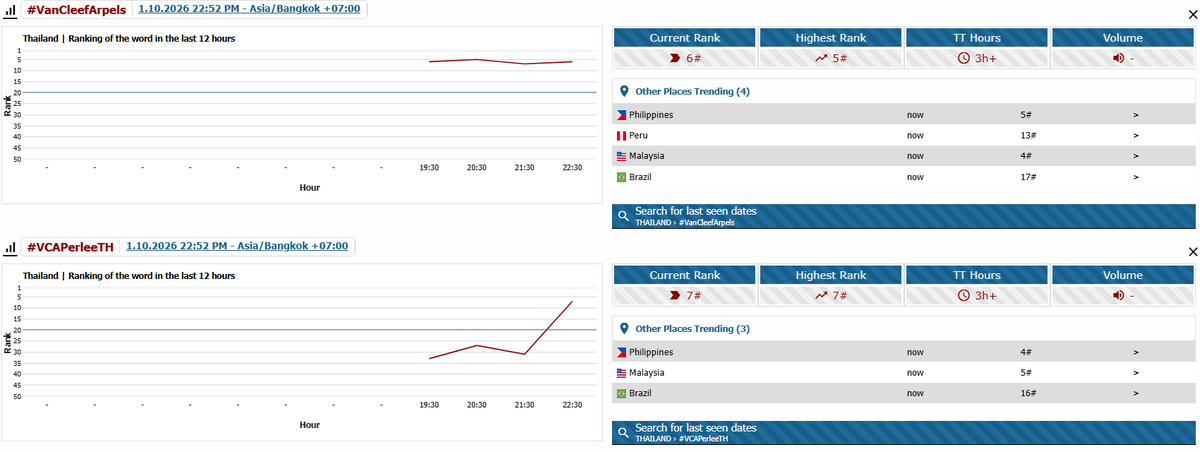Close the #VCAPerleeTH panel with X
Image resolution: width=1200 pixels, height=452 pixels.
click(x=1191, y=251)
